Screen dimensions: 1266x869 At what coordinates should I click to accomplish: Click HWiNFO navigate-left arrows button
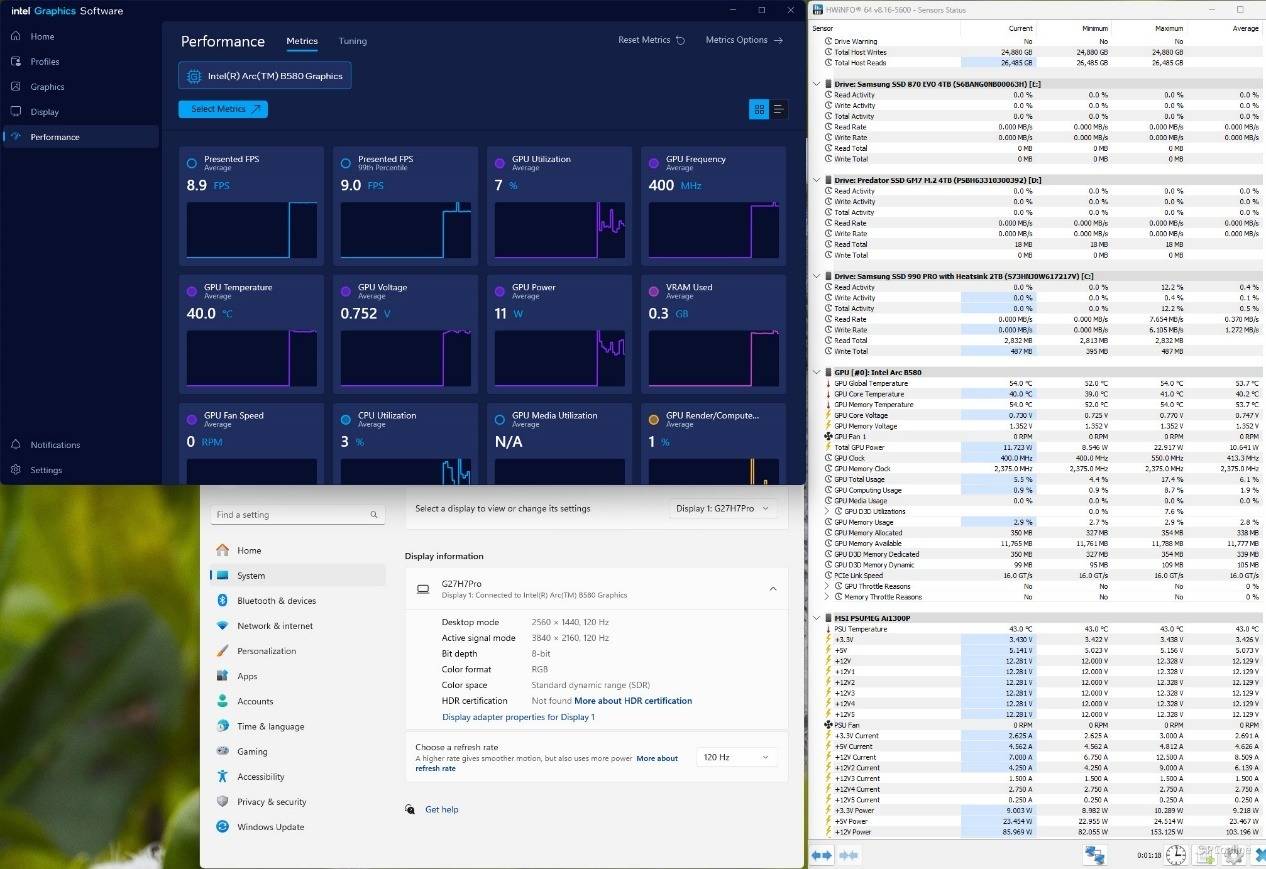click(822, 855)
